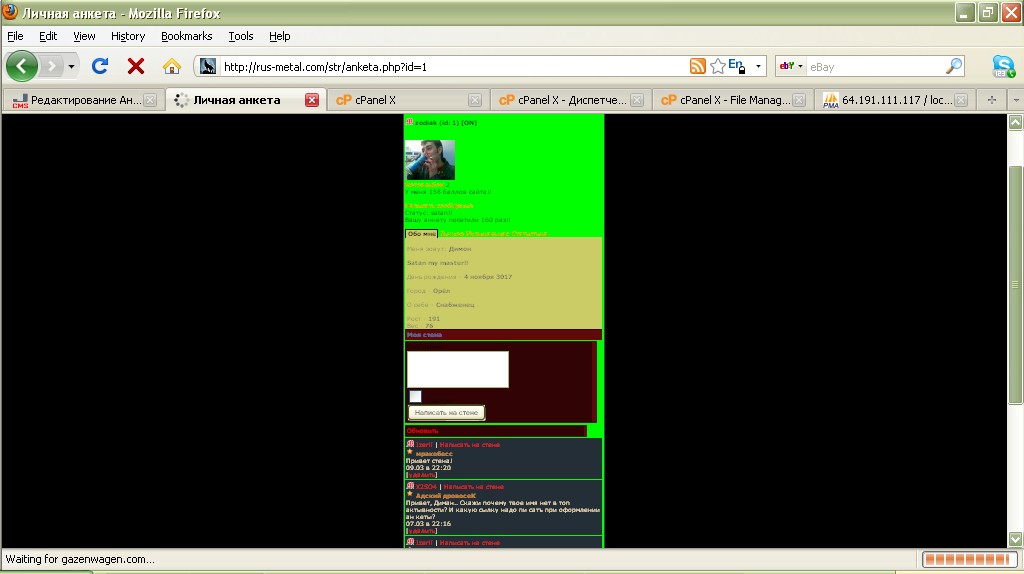
Task: Open the Tools menu
Action: [240, 36]
